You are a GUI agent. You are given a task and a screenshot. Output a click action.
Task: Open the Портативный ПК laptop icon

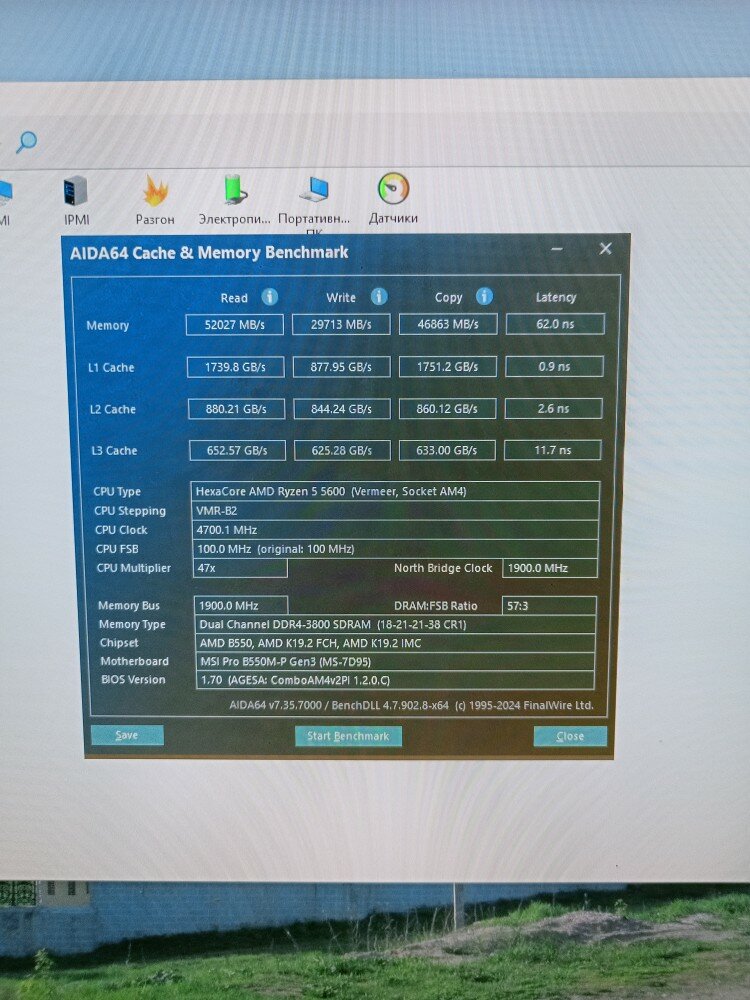click(x=314, y=199)
